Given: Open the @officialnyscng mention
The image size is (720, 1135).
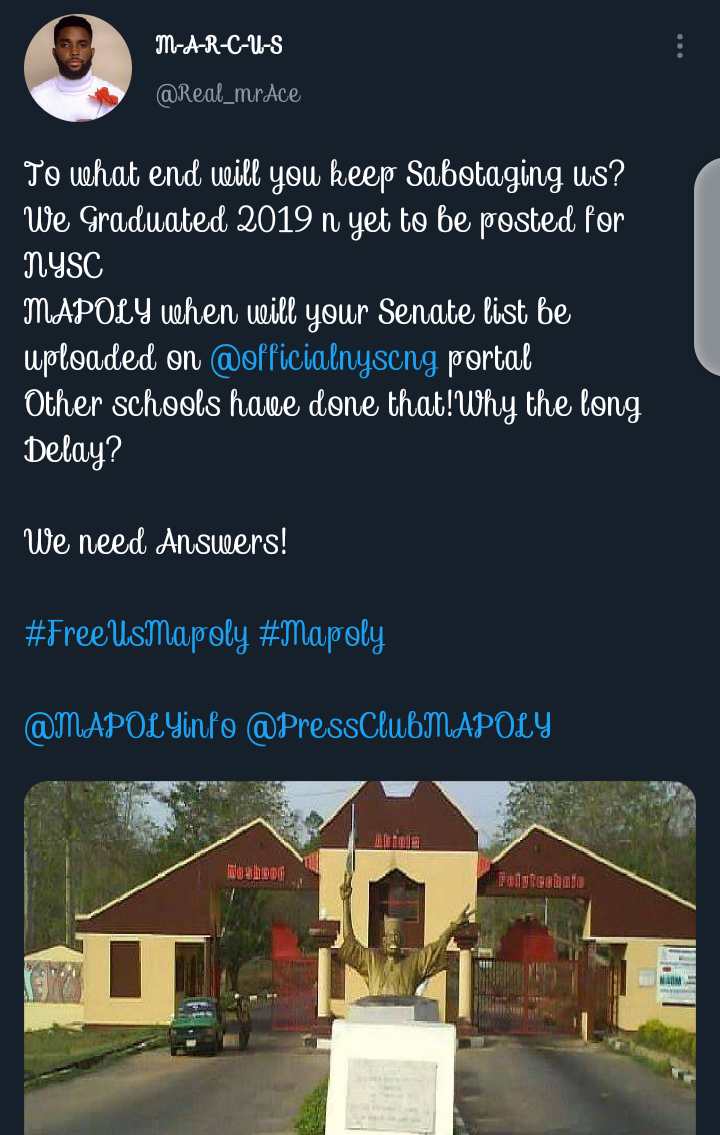Looking at the screenshot, I should tap(324, 358).
